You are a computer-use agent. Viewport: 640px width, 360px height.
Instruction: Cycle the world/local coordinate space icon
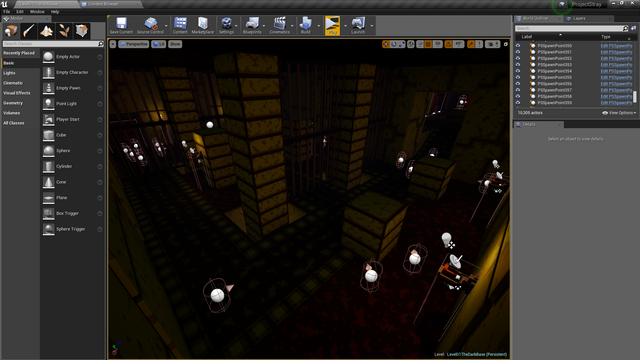point(411,44)
